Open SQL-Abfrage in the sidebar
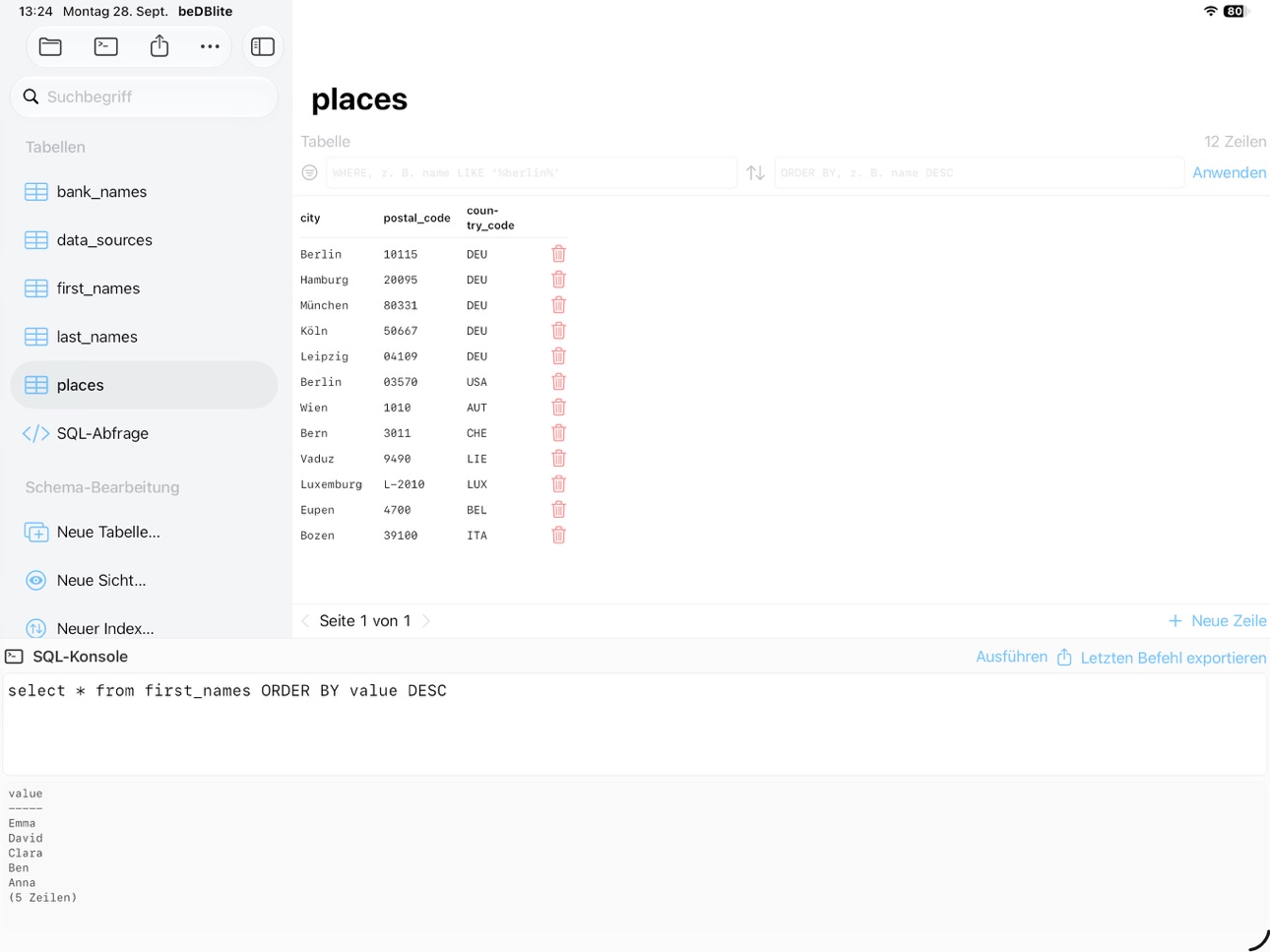Screen dimensions: 1270x952 [144, 433]
